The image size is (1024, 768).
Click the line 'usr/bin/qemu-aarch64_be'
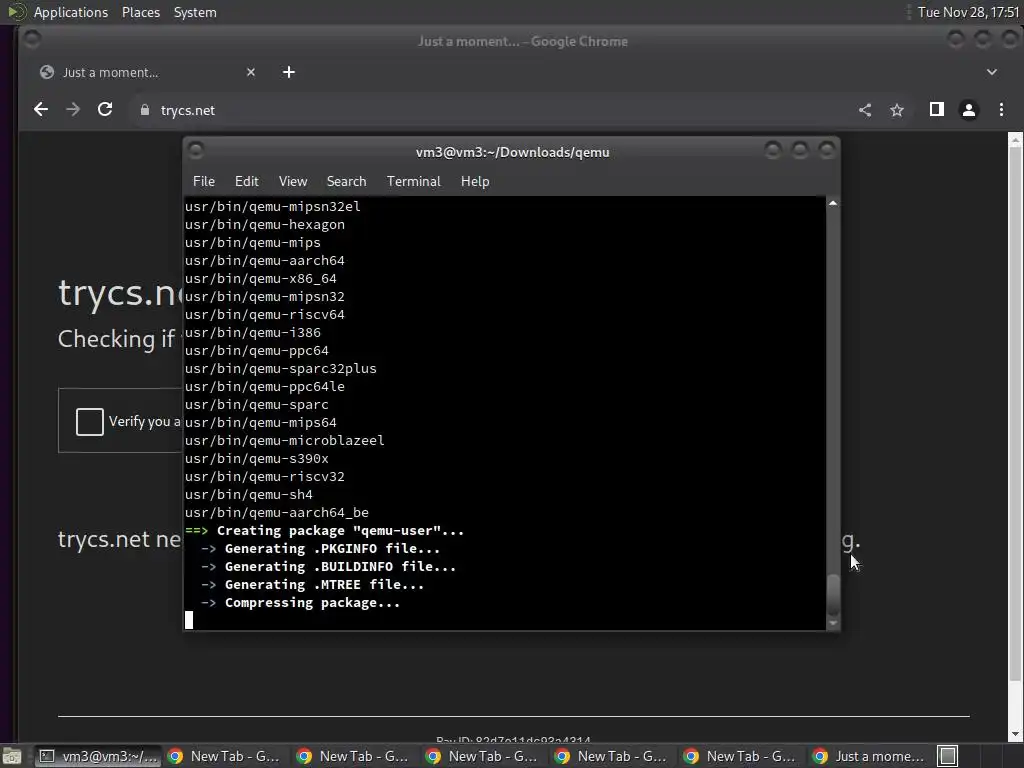(x=277, y=513)
